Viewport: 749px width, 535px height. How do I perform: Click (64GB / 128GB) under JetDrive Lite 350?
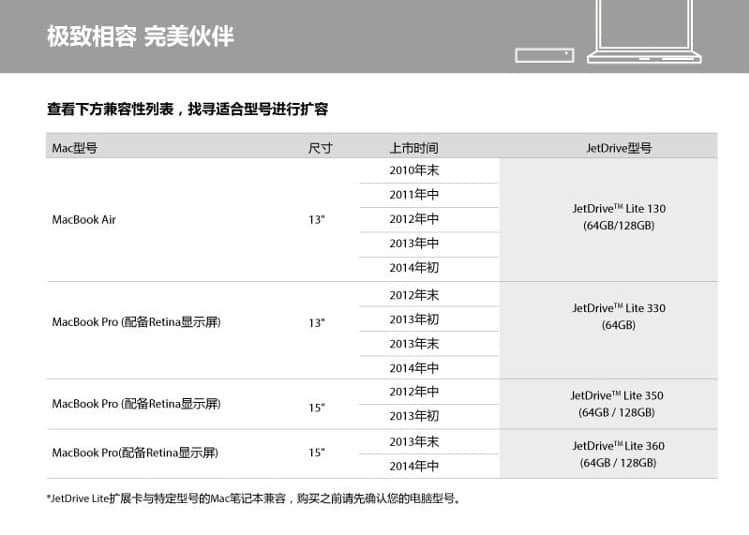[617, 413]
